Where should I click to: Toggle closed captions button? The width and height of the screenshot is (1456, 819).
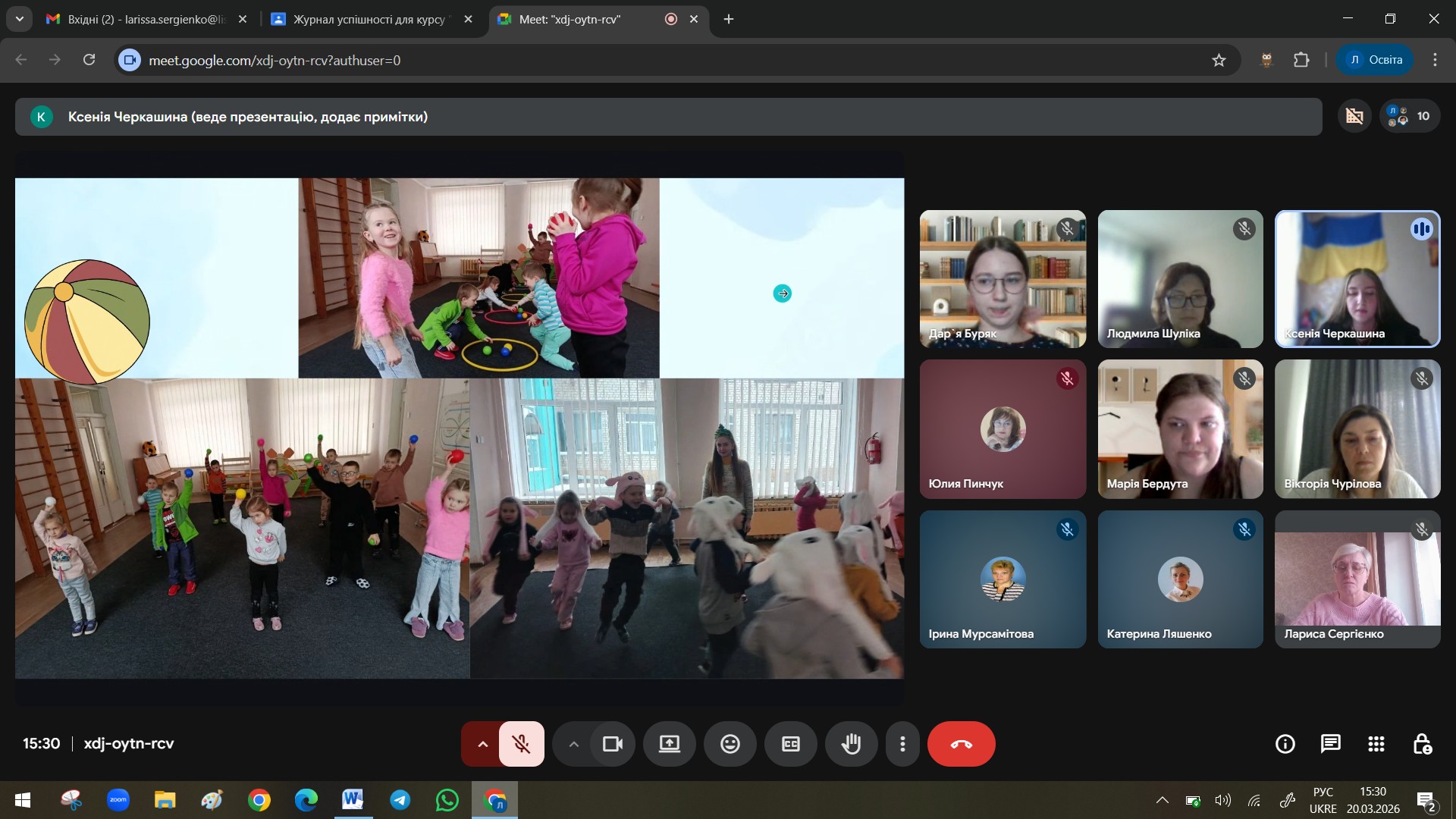point(790,744)
